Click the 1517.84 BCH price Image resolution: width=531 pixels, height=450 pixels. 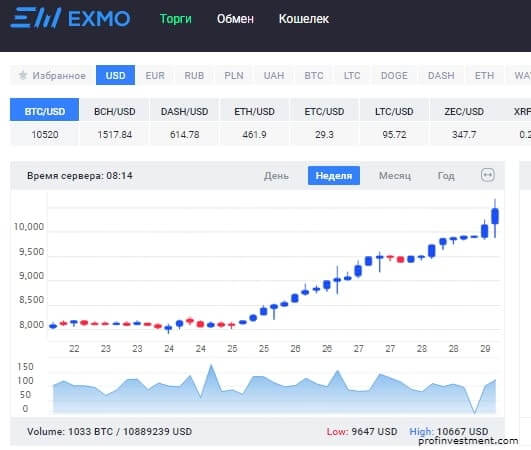point(115,135)
